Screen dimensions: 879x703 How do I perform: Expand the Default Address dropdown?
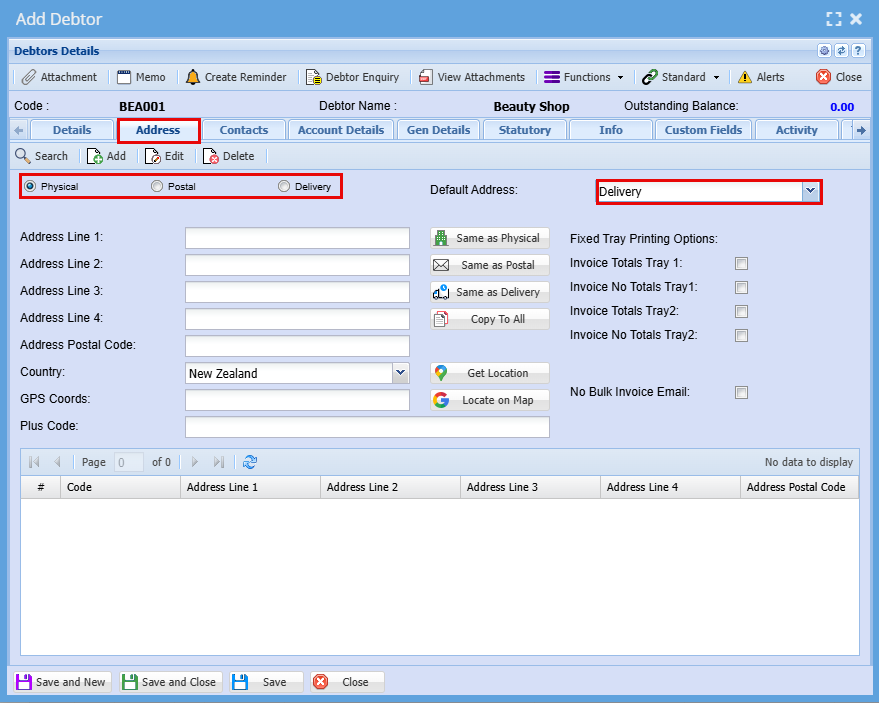pyautogui.click(x=810, y=191)
